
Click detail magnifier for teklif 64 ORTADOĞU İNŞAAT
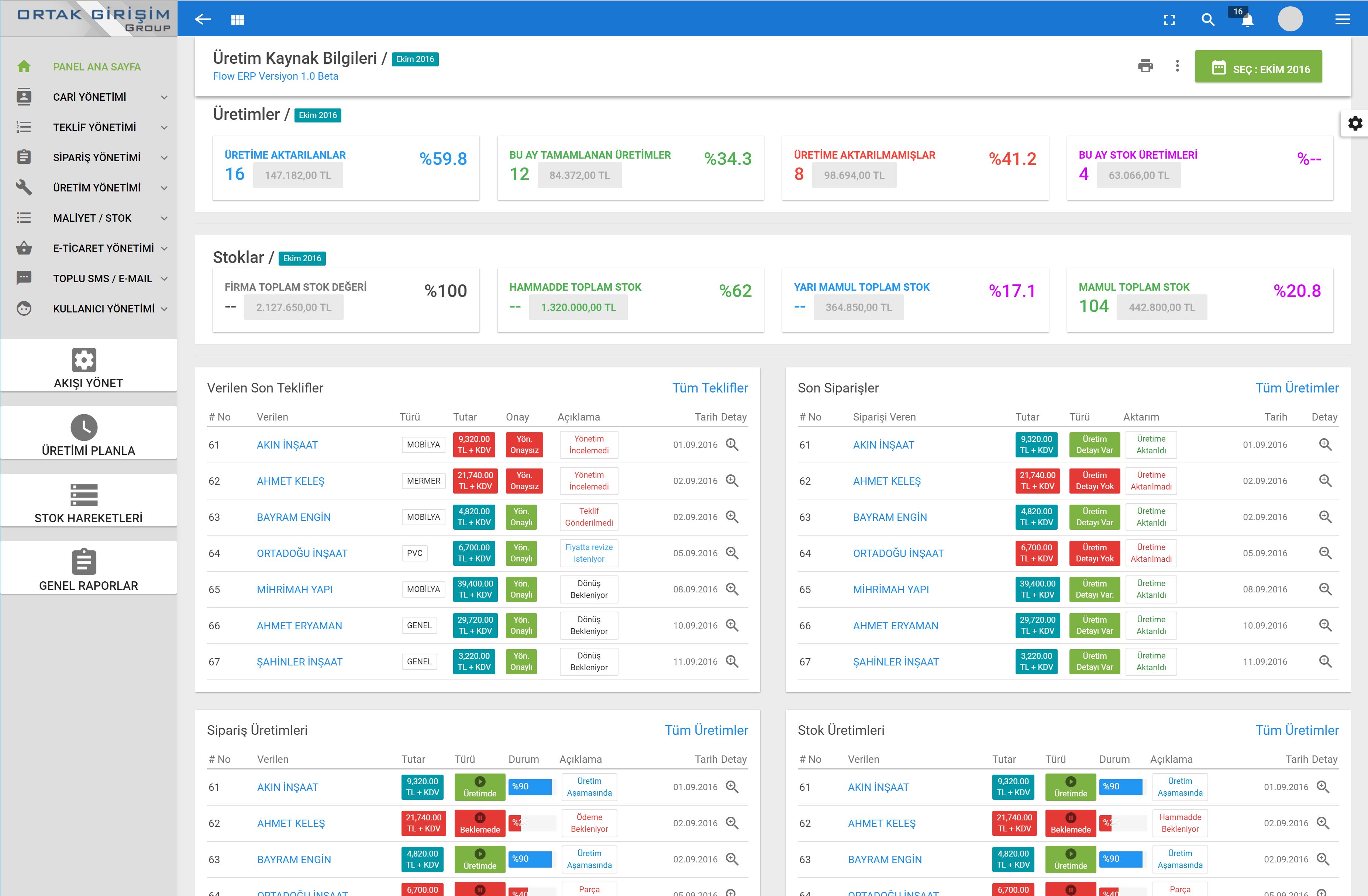pos(732,553)
